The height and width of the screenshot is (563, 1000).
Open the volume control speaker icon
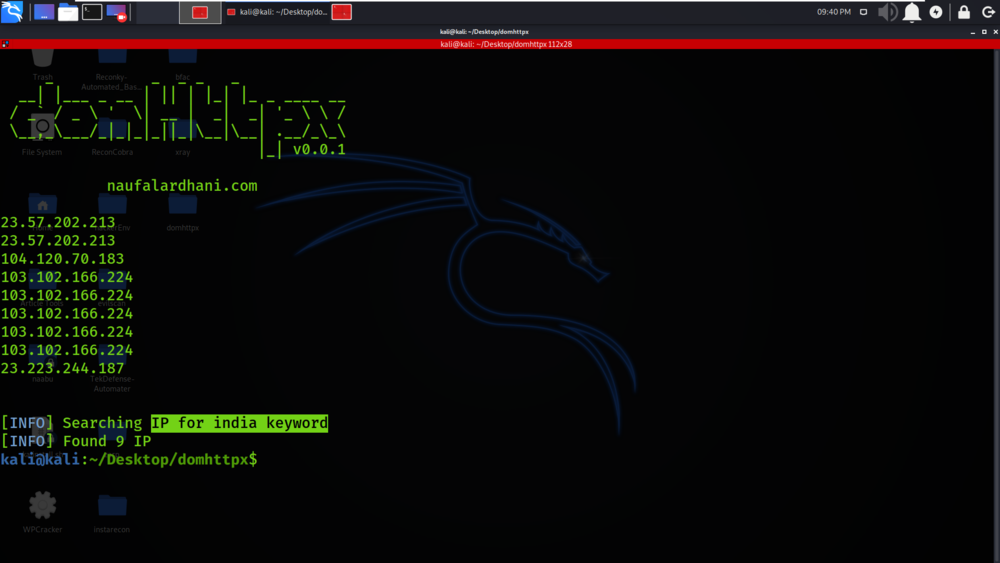[x=887, y=12]
